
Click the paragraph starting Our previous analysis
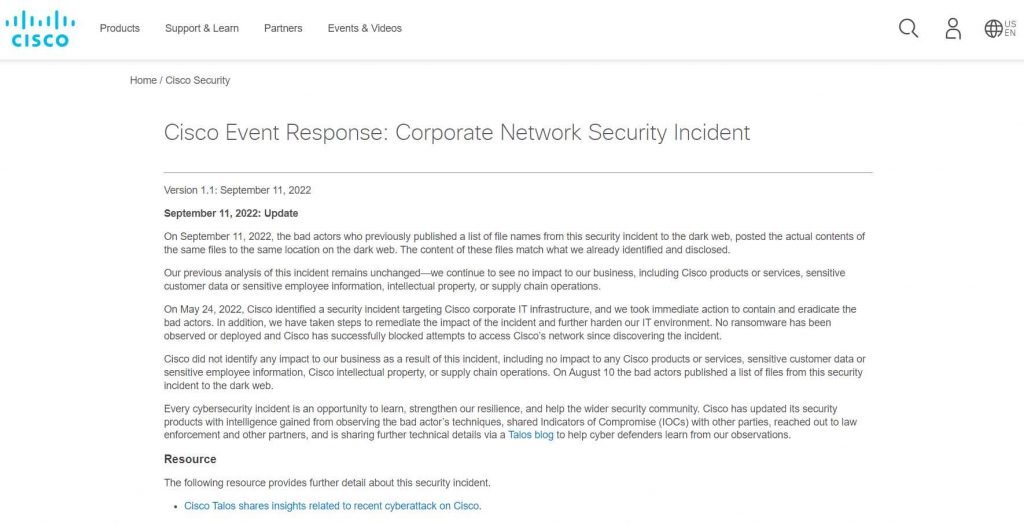[510, 279]
